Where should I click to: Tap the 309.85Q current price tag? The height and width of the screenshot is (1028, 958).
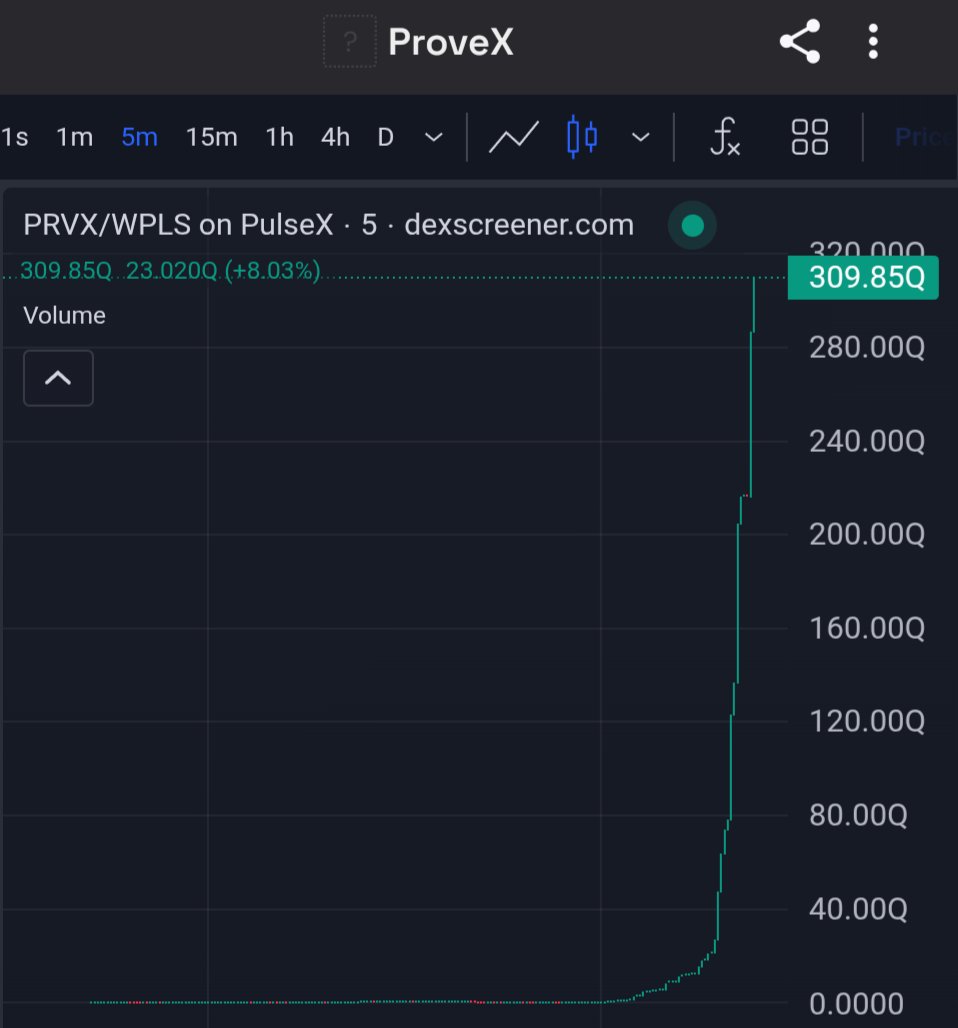[x=863, y=277]
